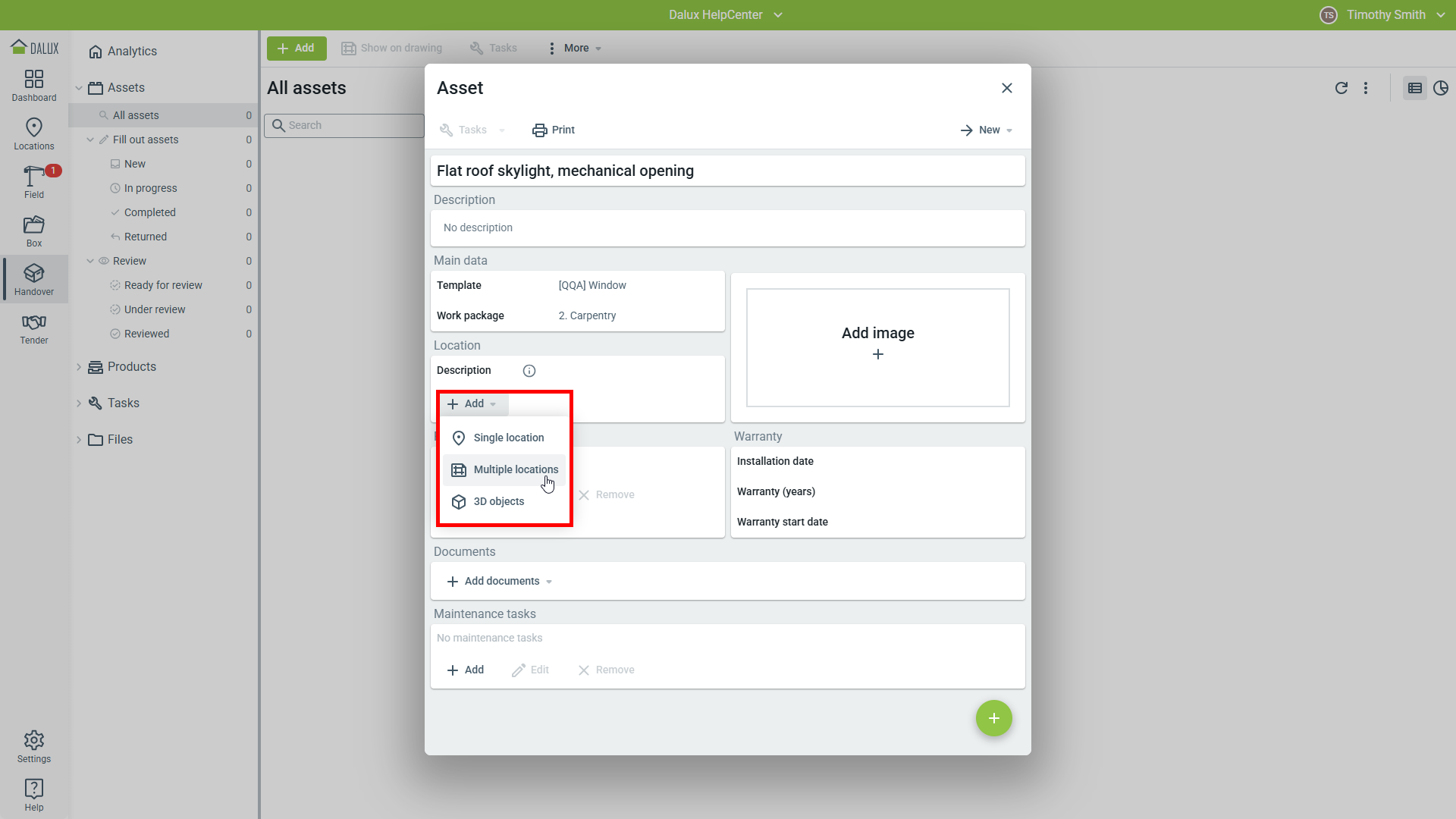
Task: Click the Print button in Asset dialog
Action: pos(554,130)
